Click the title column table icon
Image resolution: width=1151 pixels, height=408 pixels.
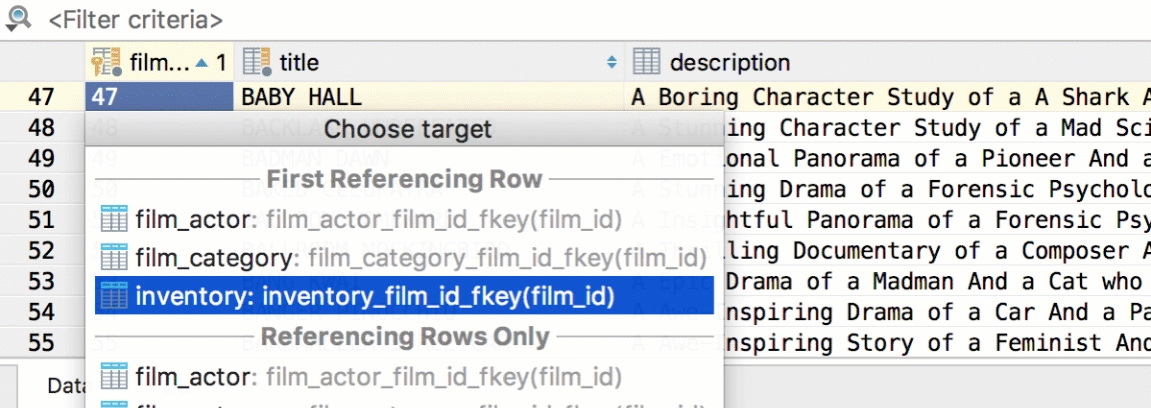pyautogui.click(x=257, y=62)
